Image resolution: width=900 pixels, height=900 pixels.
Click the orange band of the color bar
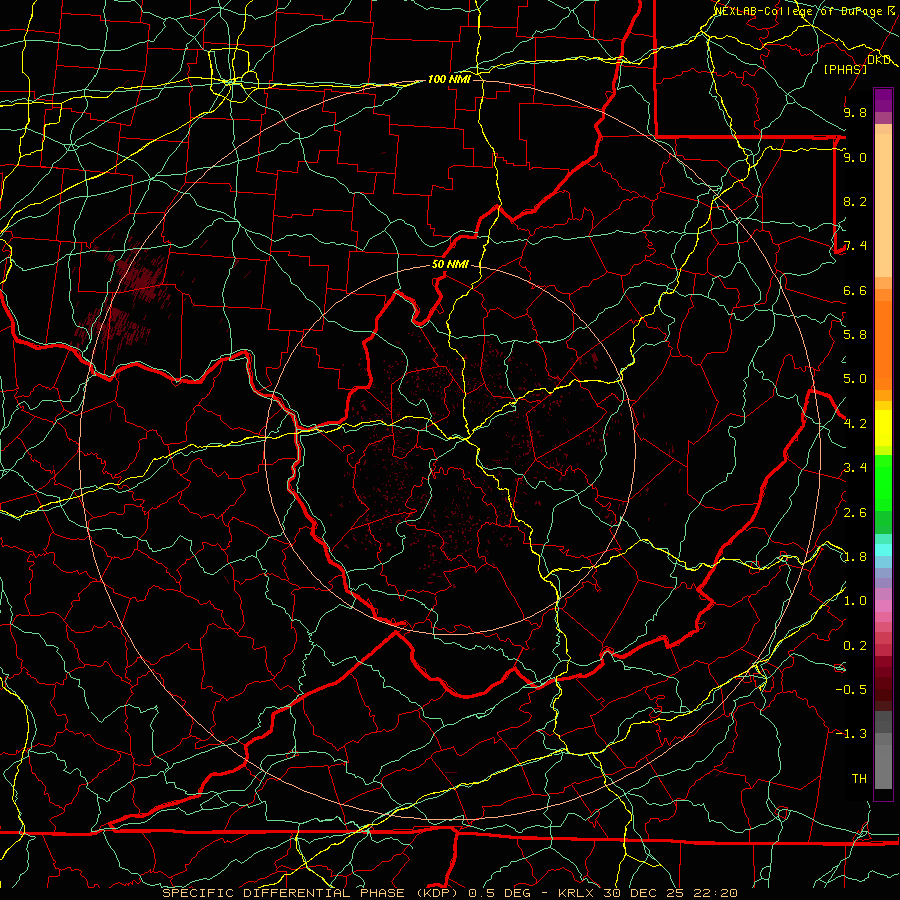tap(883, 344)
